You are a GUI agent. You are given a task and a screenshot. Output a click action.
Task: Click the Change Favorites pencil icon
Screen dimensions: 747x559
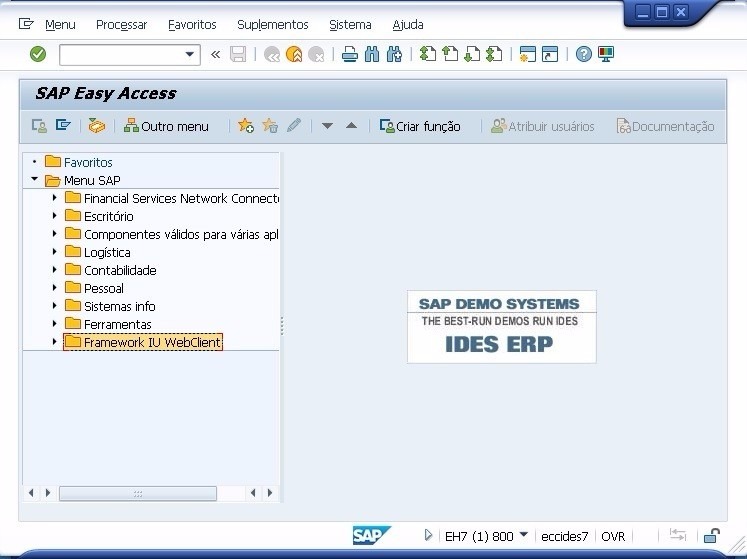[x=294, y=126]
